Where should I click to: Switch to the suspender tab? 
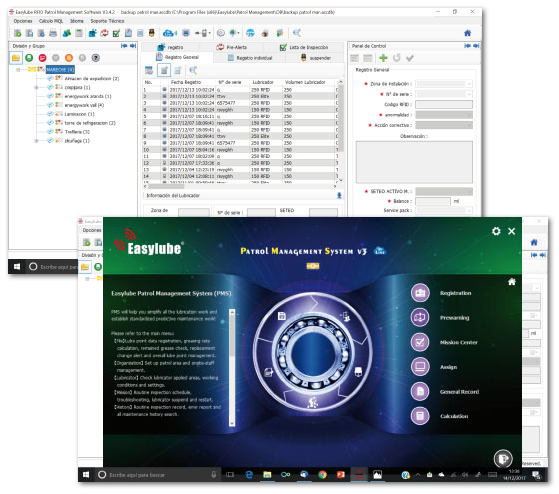(x=316, y=58)
